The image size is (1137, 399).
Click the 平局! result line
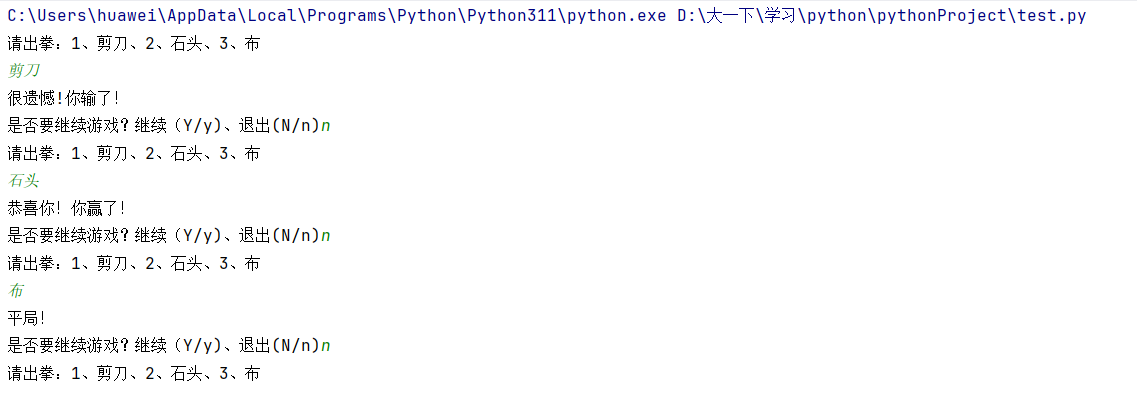26,318
